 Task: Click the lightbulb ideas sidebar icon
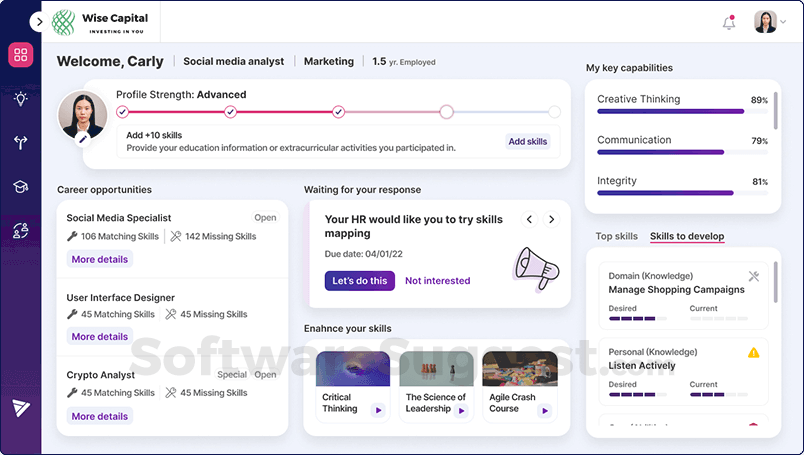click(x=21, y=99)
